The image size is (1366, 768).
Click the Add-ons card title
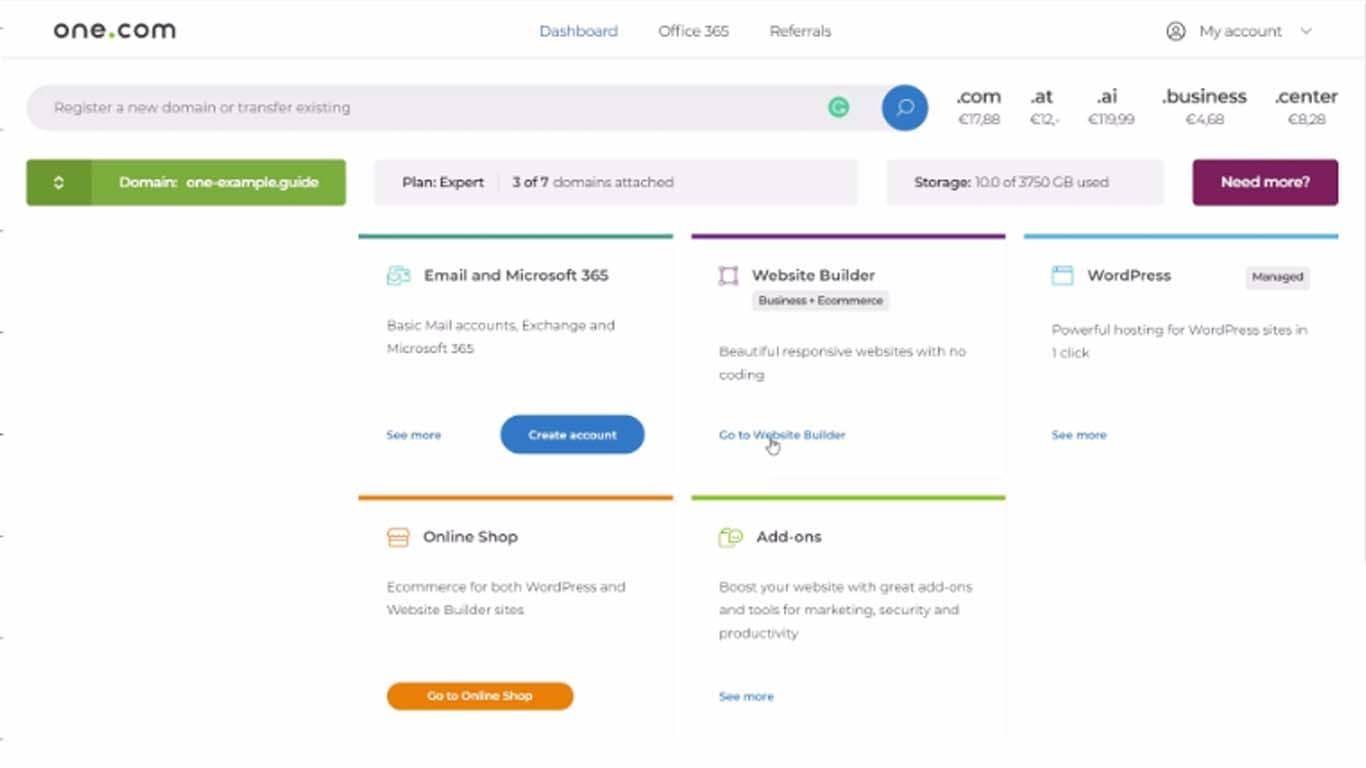pos(789,537)
